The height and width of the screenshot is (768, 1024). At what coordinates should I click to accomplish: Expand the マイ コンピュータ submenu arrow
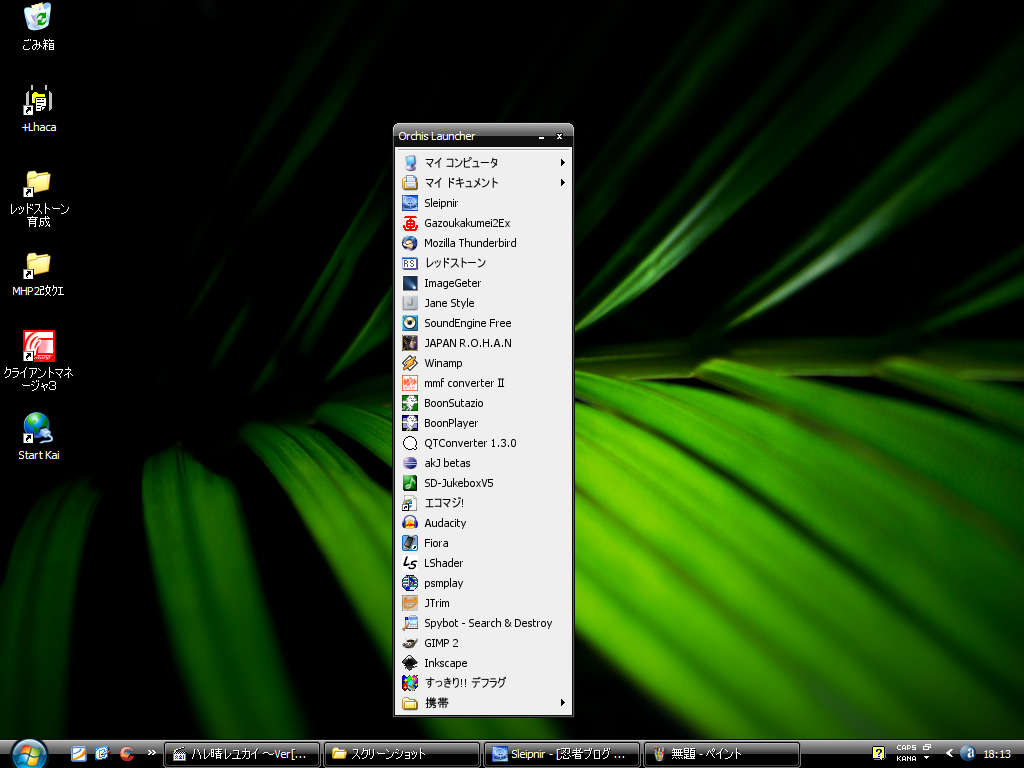(x=562, y=163)
